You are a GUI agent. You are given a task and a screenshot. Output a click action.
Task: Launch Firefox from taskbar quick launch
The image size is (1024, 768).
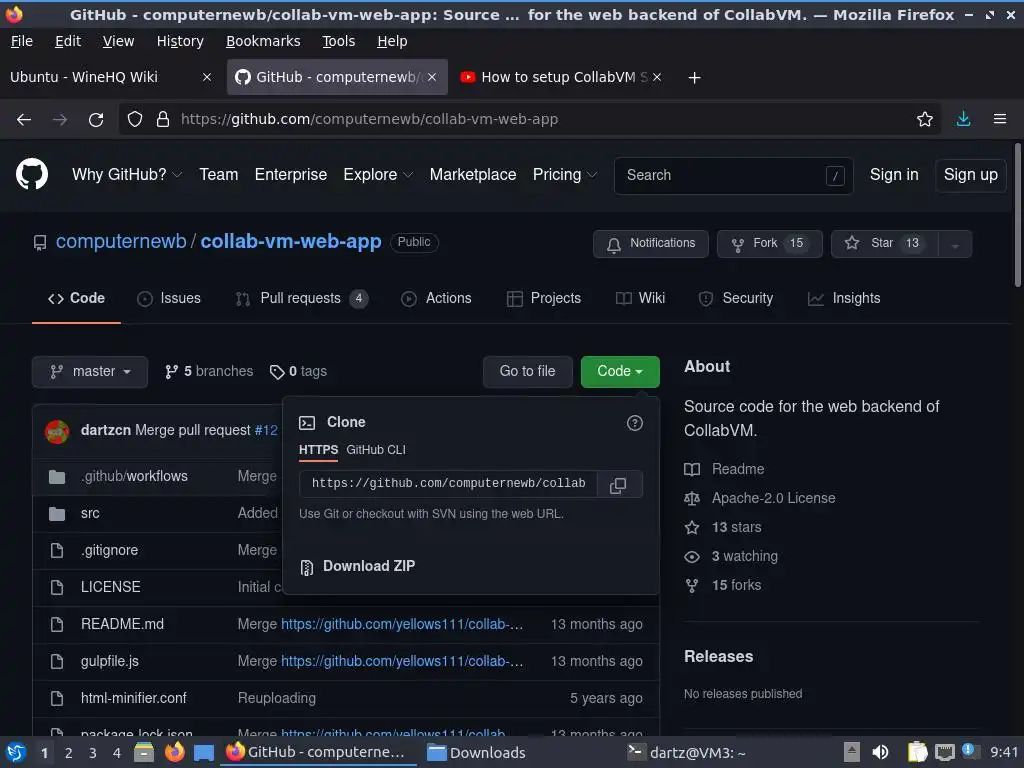tap(174, 752)
